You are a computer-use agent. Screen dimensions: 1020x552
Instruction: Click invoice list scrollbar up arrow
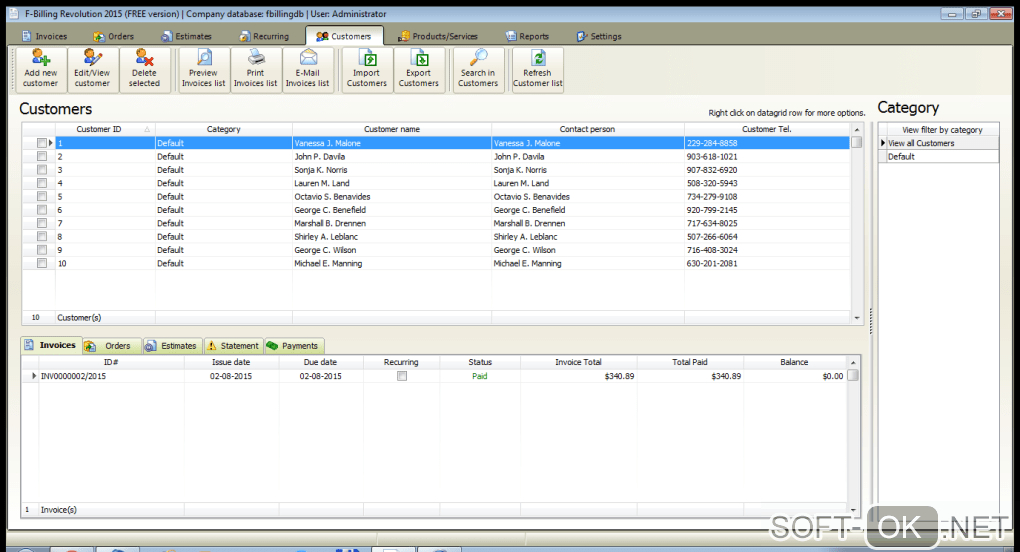click(853, 362)
